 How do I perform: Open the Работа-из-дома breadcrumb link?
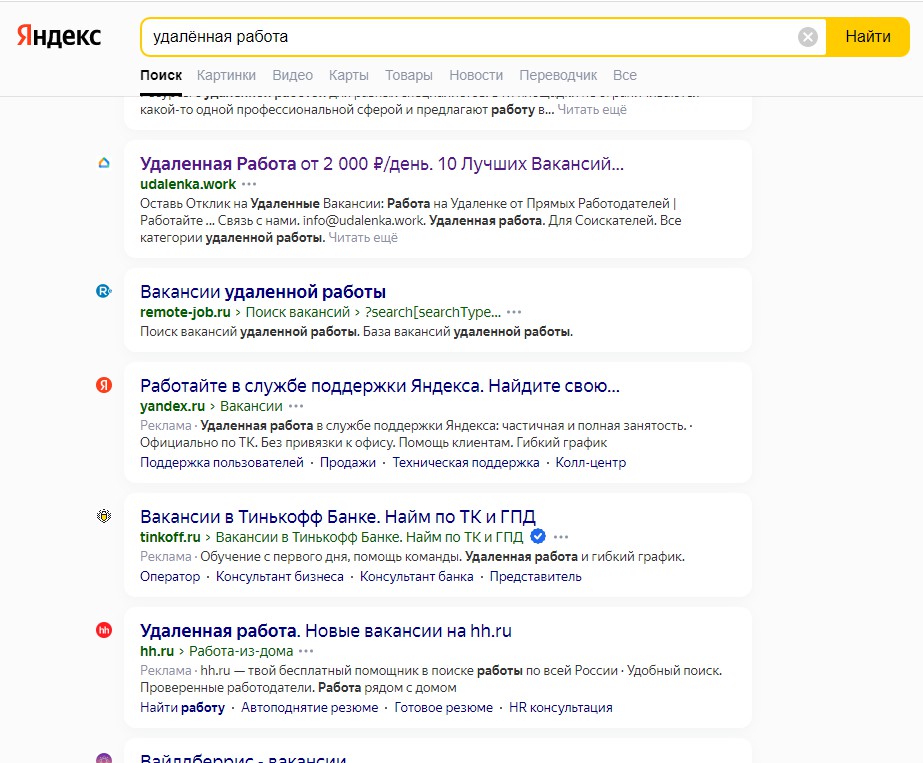pos(241,651)
